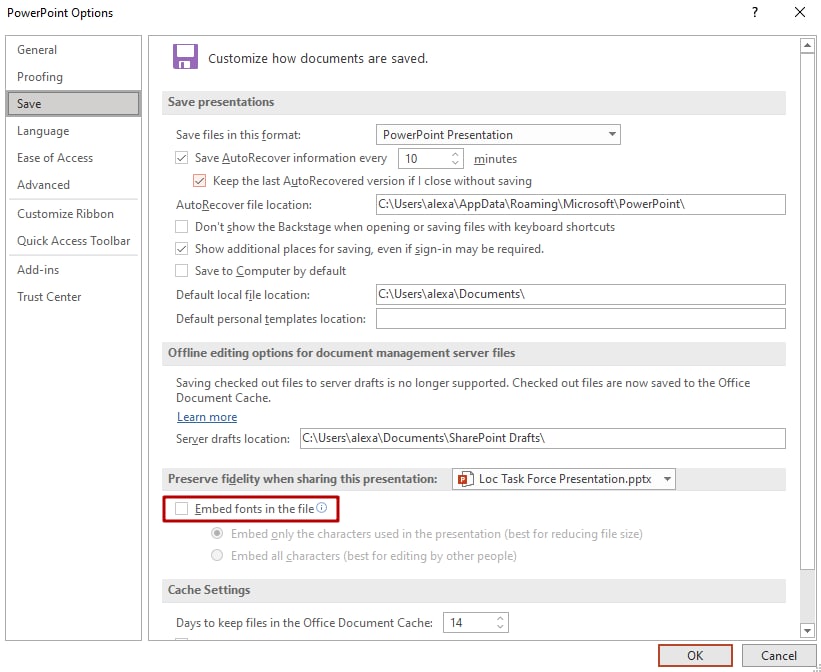Select Embed only the characters used option
Screen dimensions: 821x672
click(217, 534)
